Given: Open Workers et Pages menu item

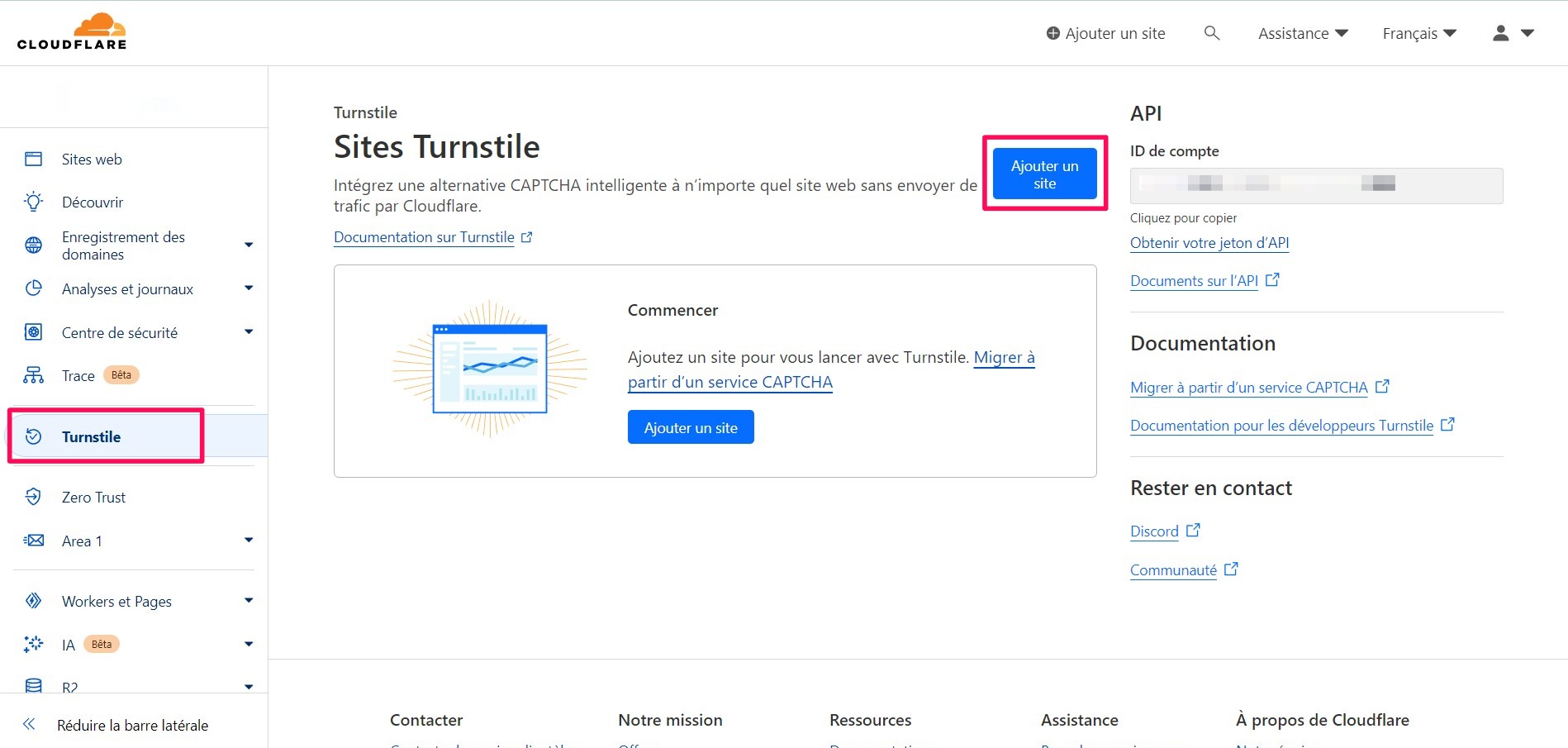Looking at the screenshot, I should pyautogui.click(x=116, y=602).
